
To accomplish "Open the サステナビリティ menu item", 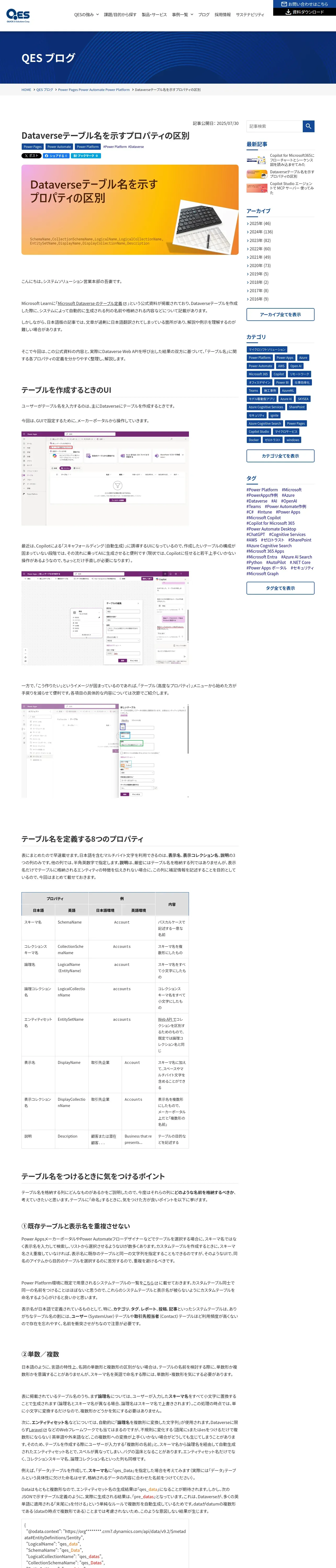I will pyautogui.click(x=250, y=15).
